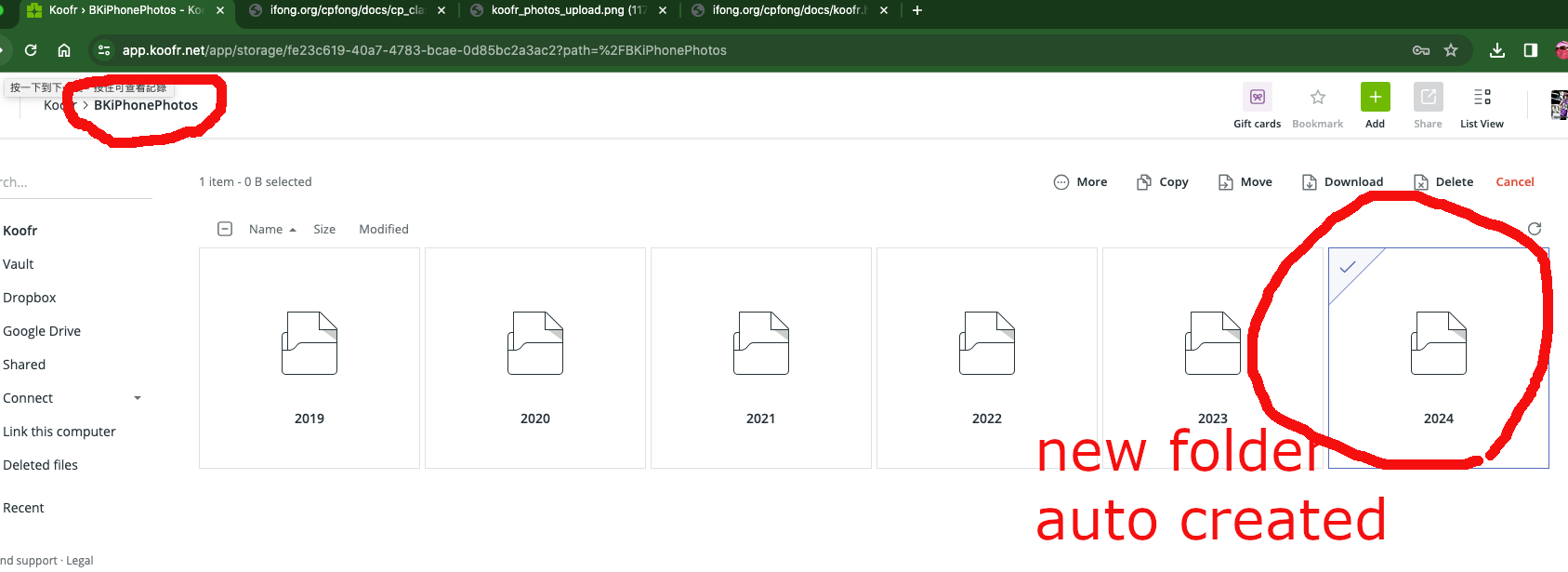The width and height of the screenshot is (1568, 572).
Task: Sort files by Modified column
Action: tap(384, 230)
